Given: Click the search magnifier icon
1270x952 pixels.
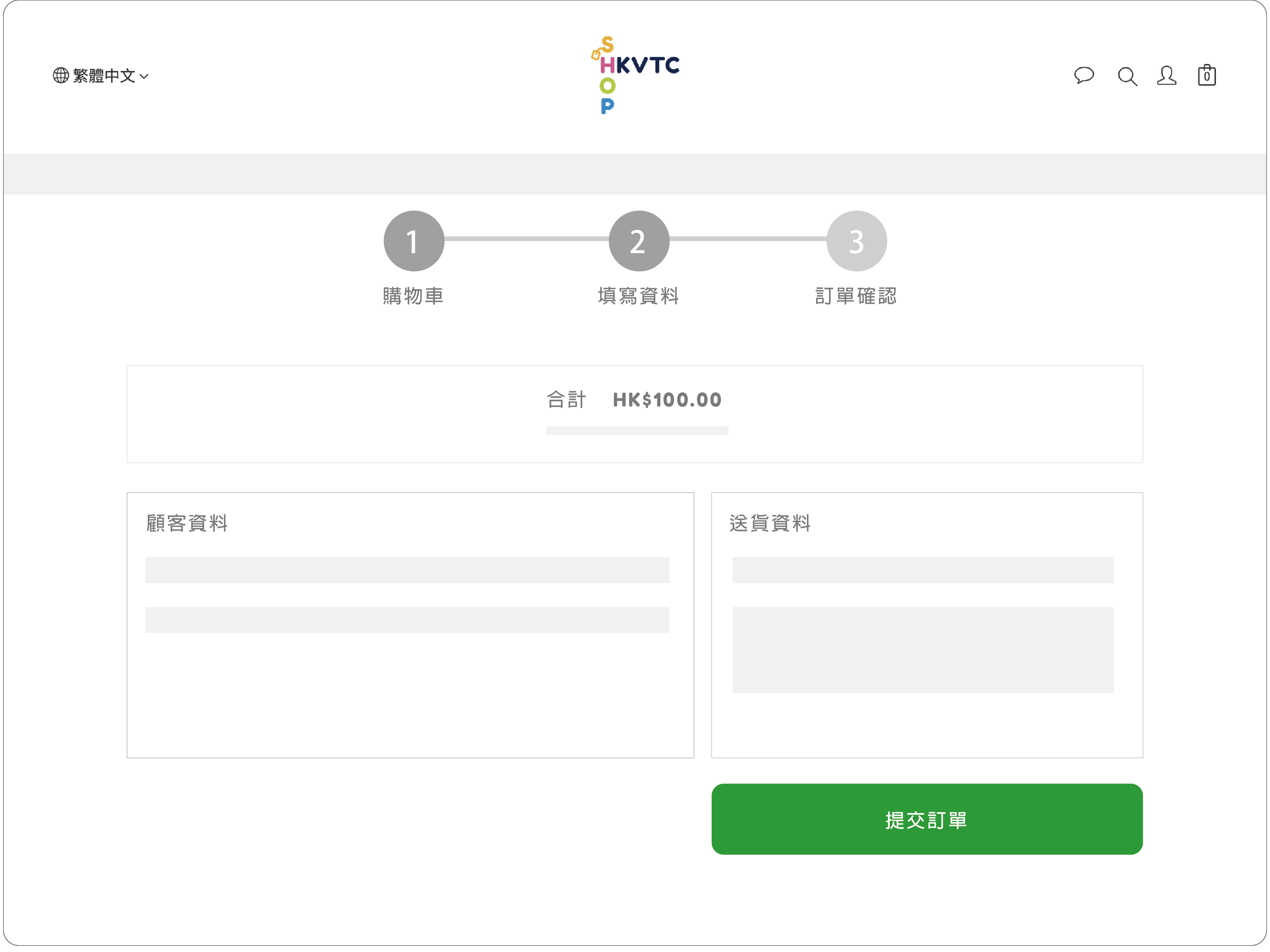Looking at the screenshot, I should coord(1126,77).
